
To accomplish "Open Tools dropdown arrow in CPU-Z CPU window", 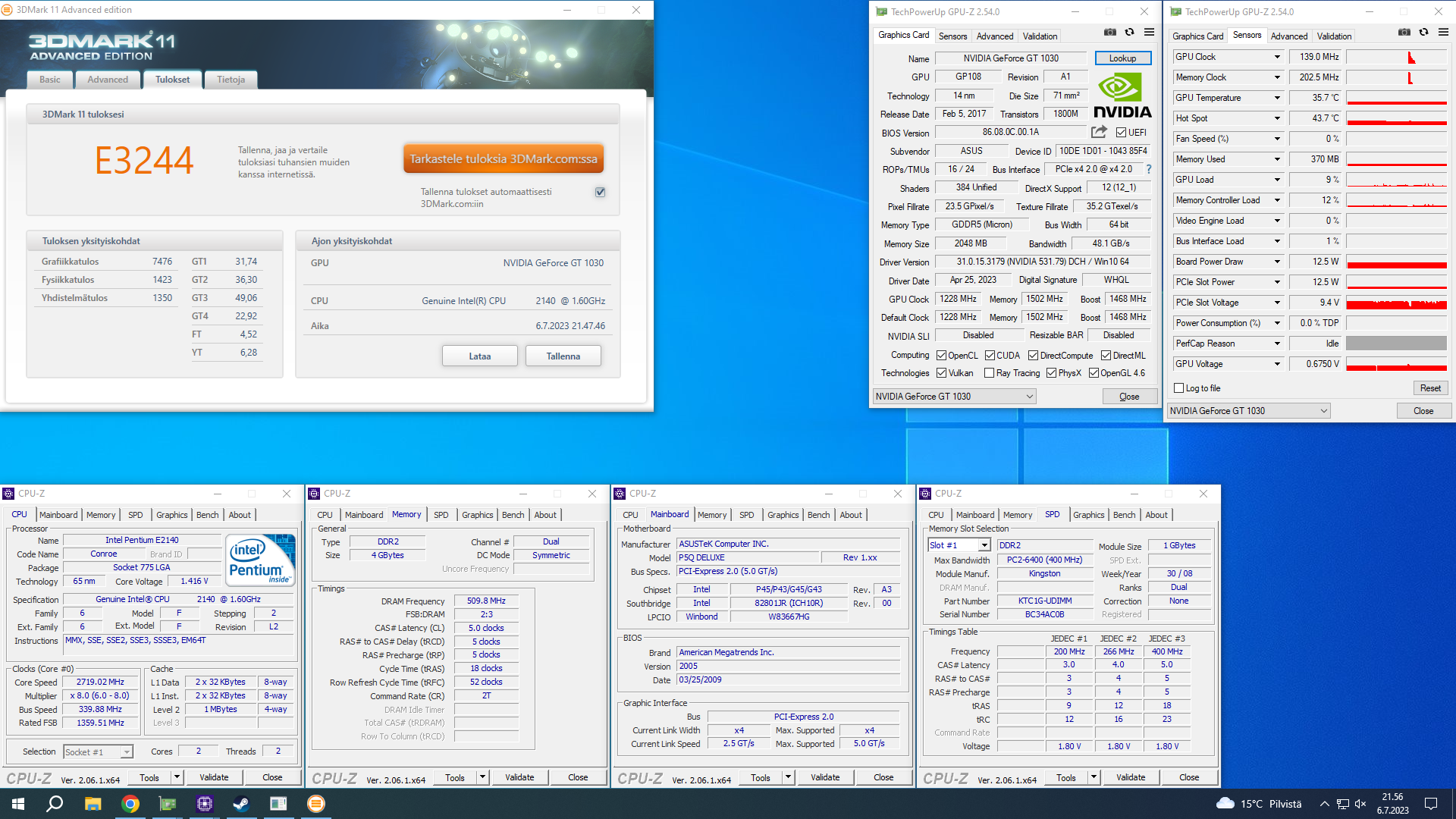I will coord(177,777).
